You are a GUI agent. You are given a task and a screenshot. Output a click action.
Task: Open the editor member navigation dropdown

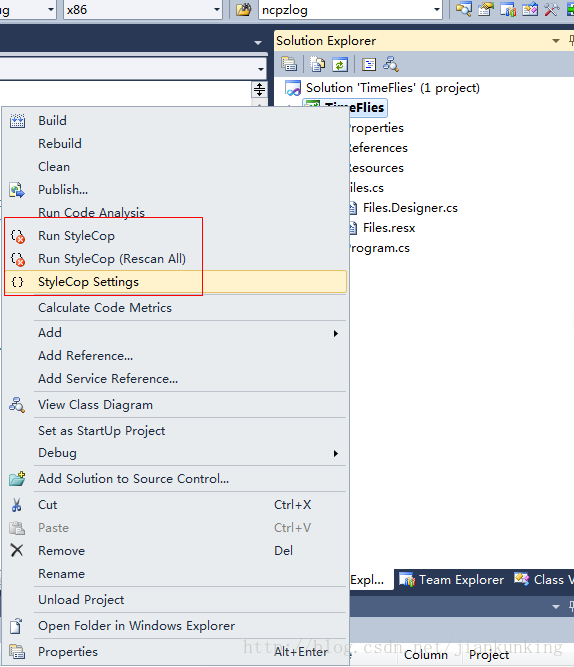tap(261, 69)
